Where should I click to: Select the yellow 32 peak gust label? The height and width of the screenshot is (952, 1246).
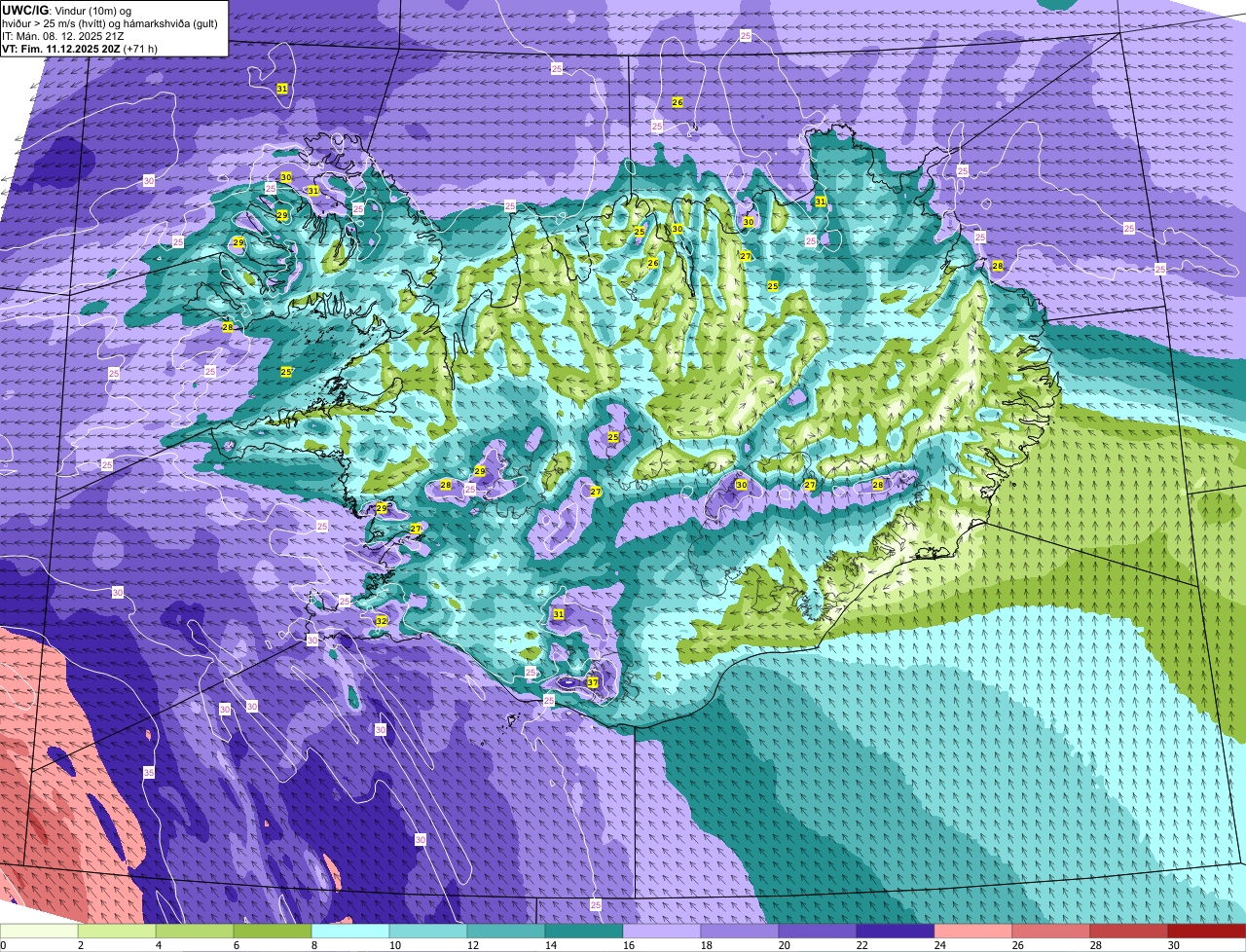click(x=382, y=620)
